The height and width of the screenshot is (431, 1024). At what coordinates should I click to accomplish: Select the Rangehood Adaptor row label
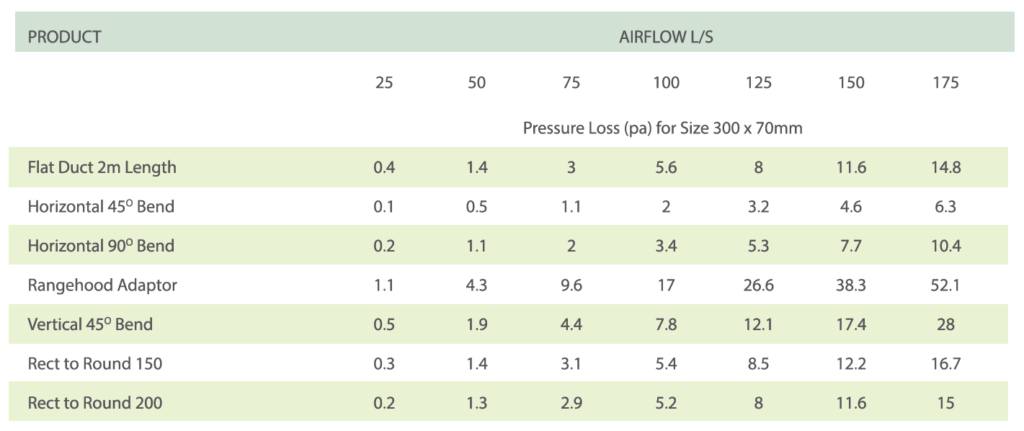click(103, 285)
